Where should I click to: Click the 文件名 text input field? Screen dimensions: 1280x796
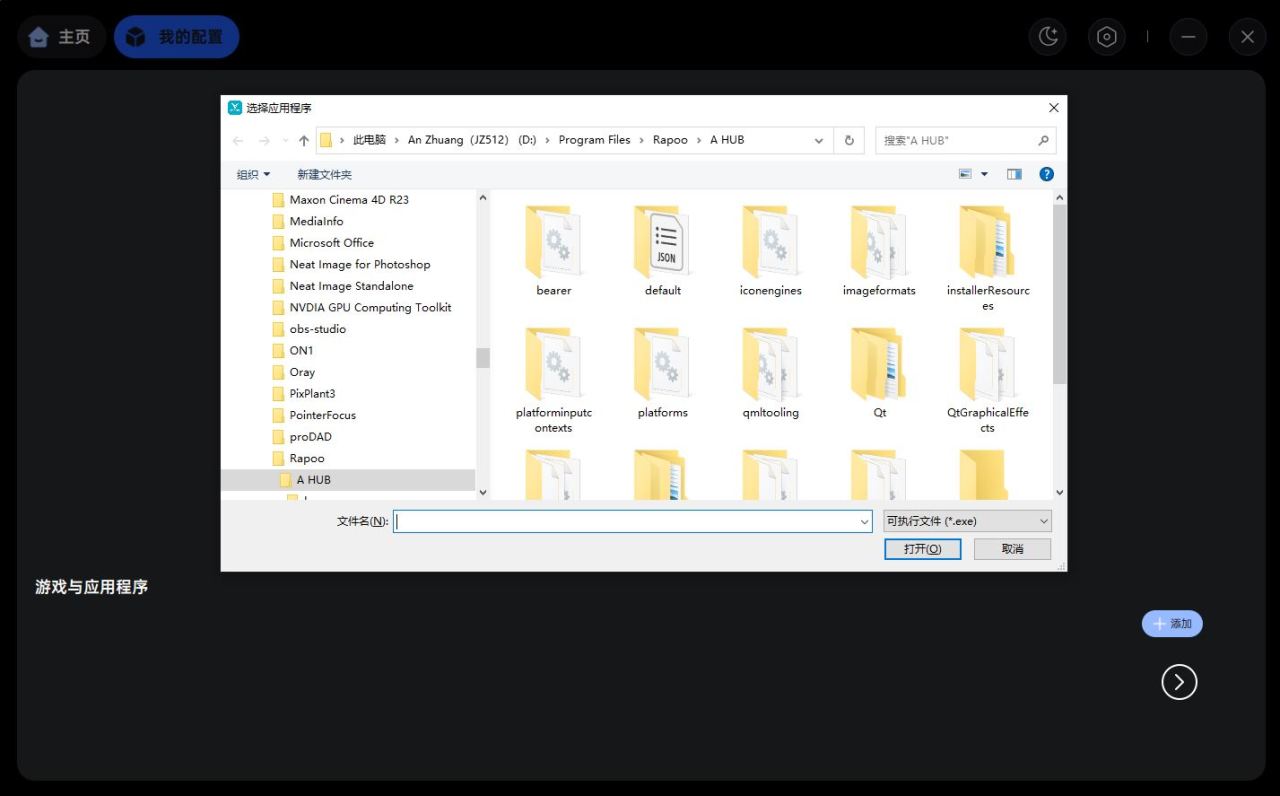[x=633, y=521]
